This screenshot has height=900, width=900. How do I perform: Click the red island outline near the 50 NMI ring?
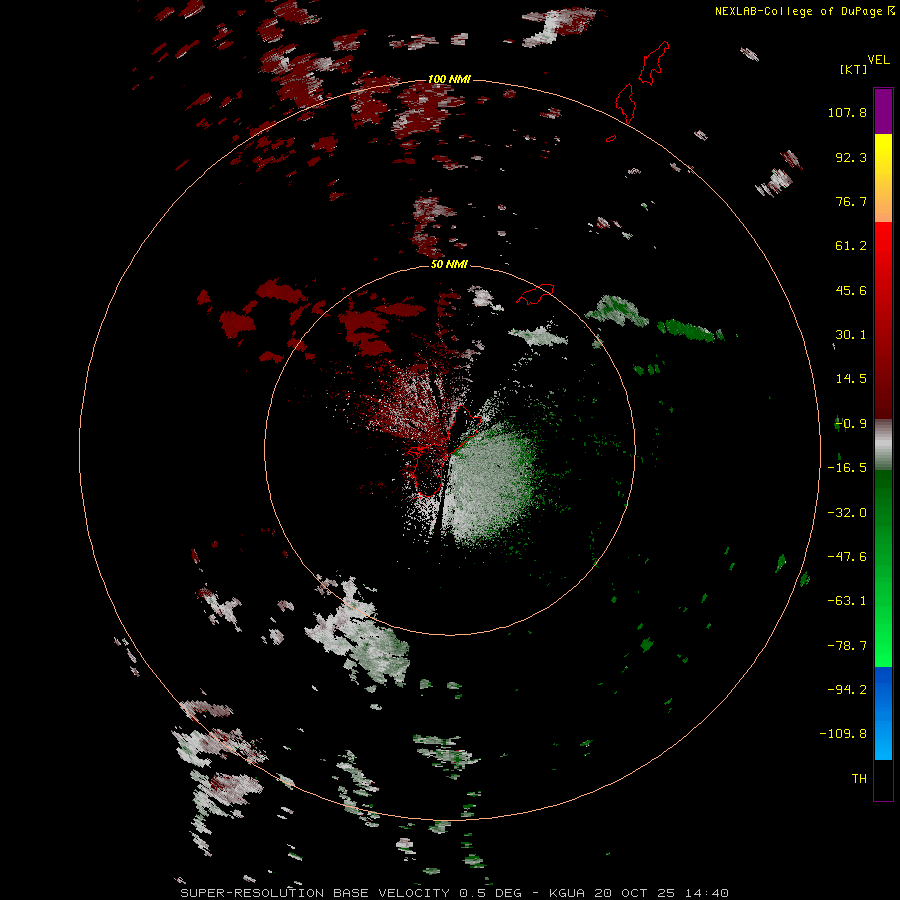tap(535, 293)
